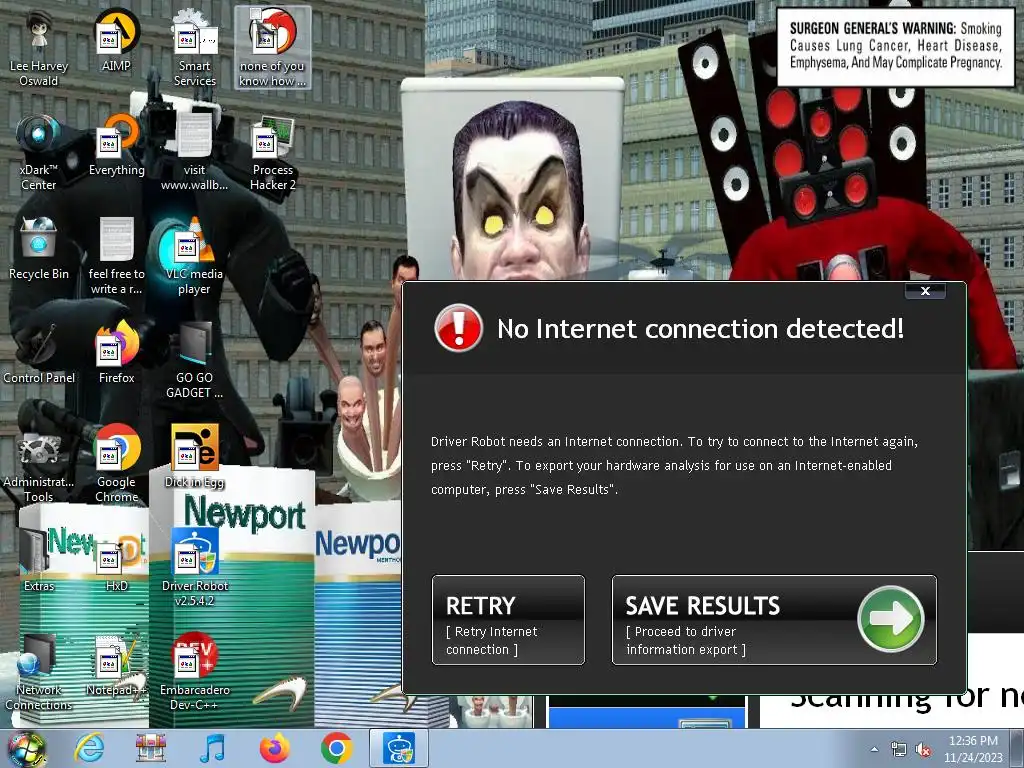Close the No Internet connection dialog
Image resolution: width=1024 pixels, height=768 pixels.
(925, 291)
